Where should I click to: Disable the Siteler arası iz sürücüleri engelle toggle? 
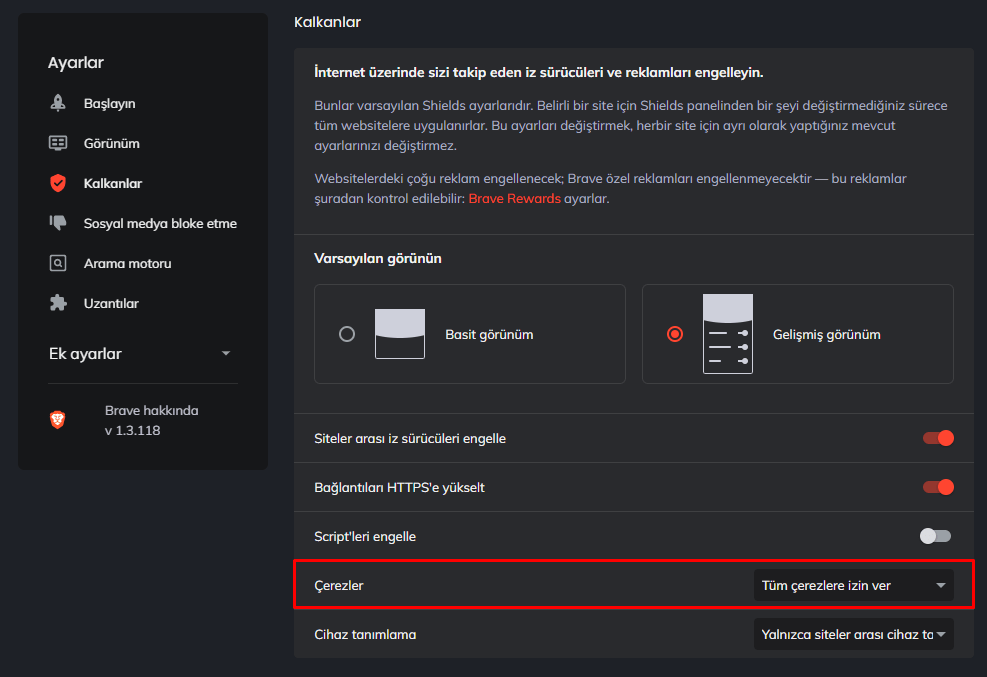[x=937, y=438]
